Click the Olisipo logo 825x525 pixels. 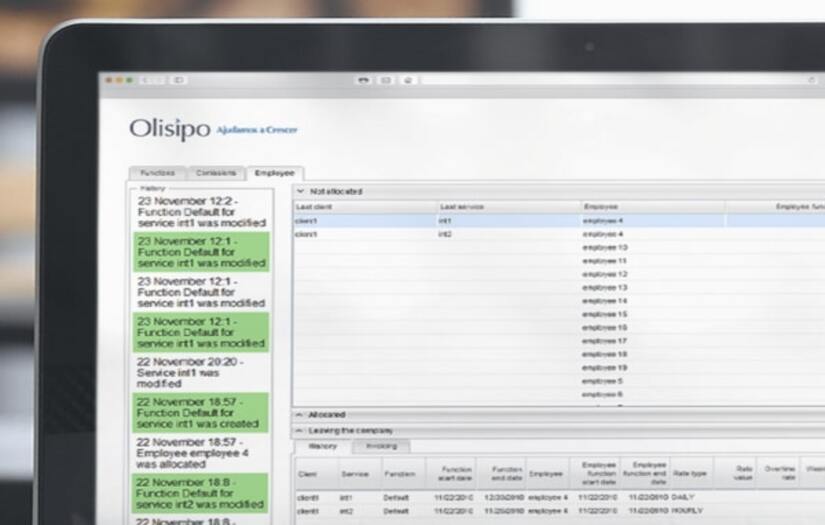point(169,129)
